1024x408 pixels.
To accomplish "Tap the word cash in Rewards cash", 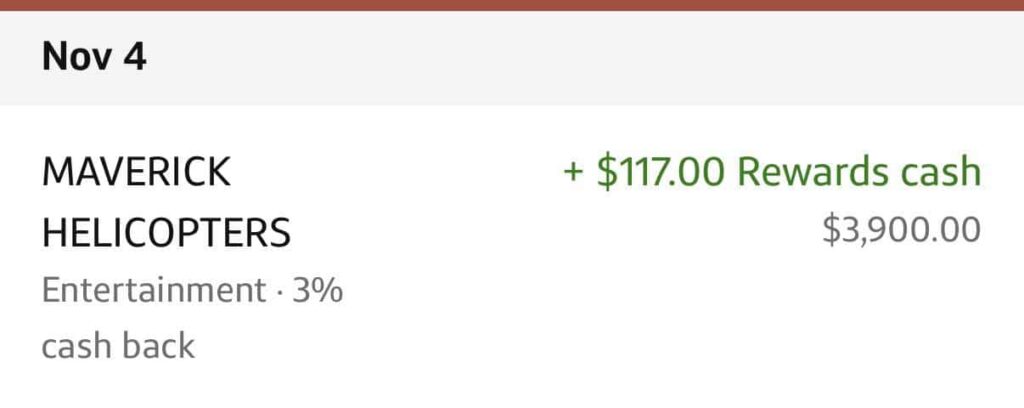I will click(x=940, y=172).
